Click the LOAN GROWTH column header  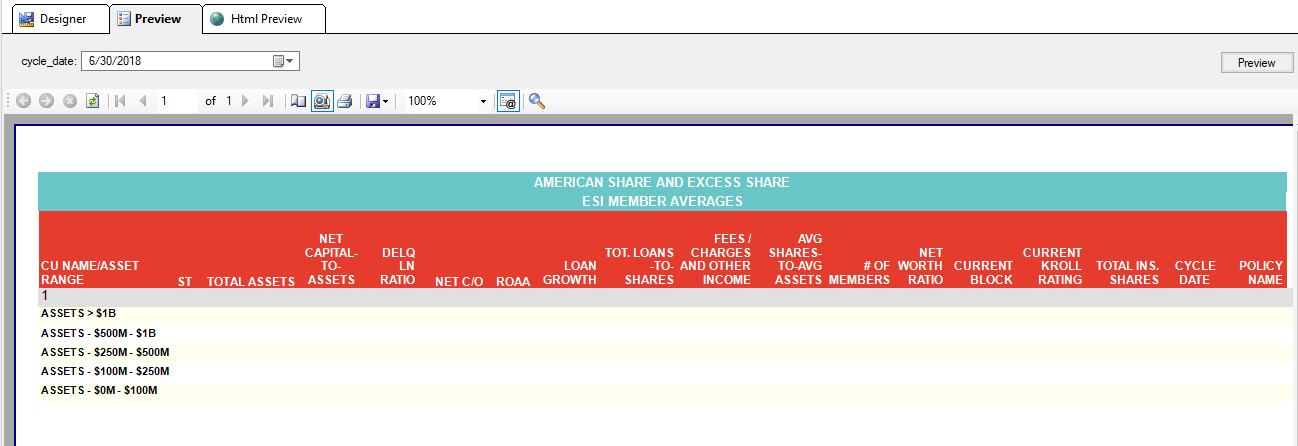[570, 273]
